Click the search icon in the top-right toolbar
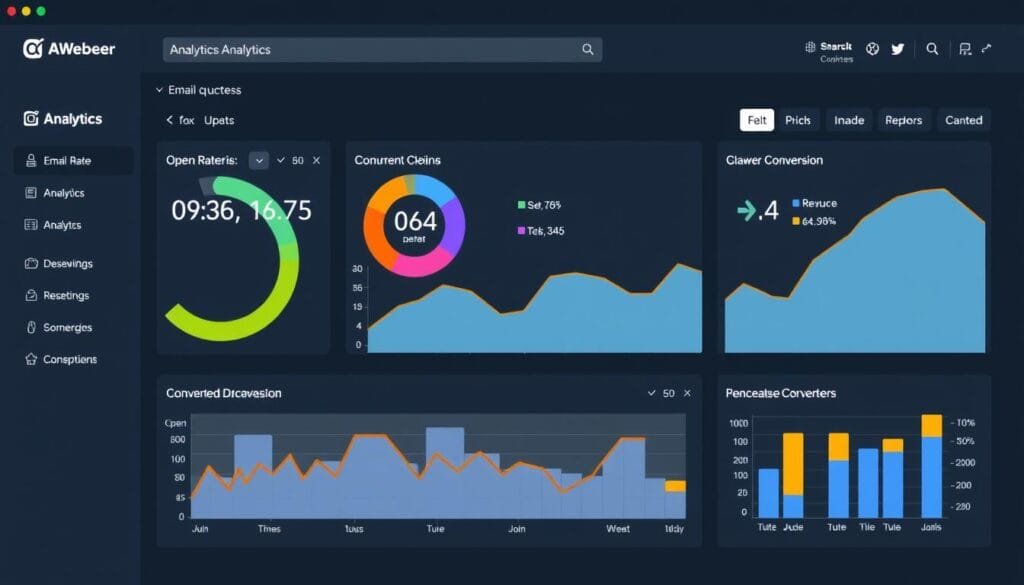Viewport: 1024px width, 585px height. tap(932, 48)
